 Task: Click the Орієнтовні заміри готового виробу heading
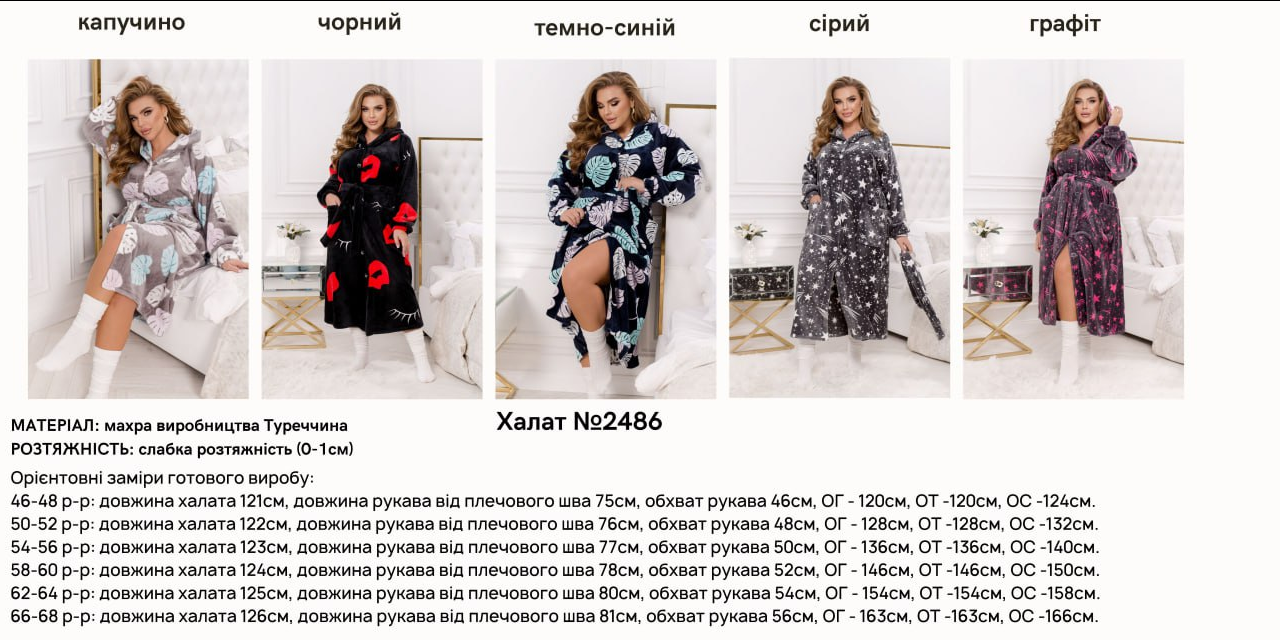click(162, 478)
